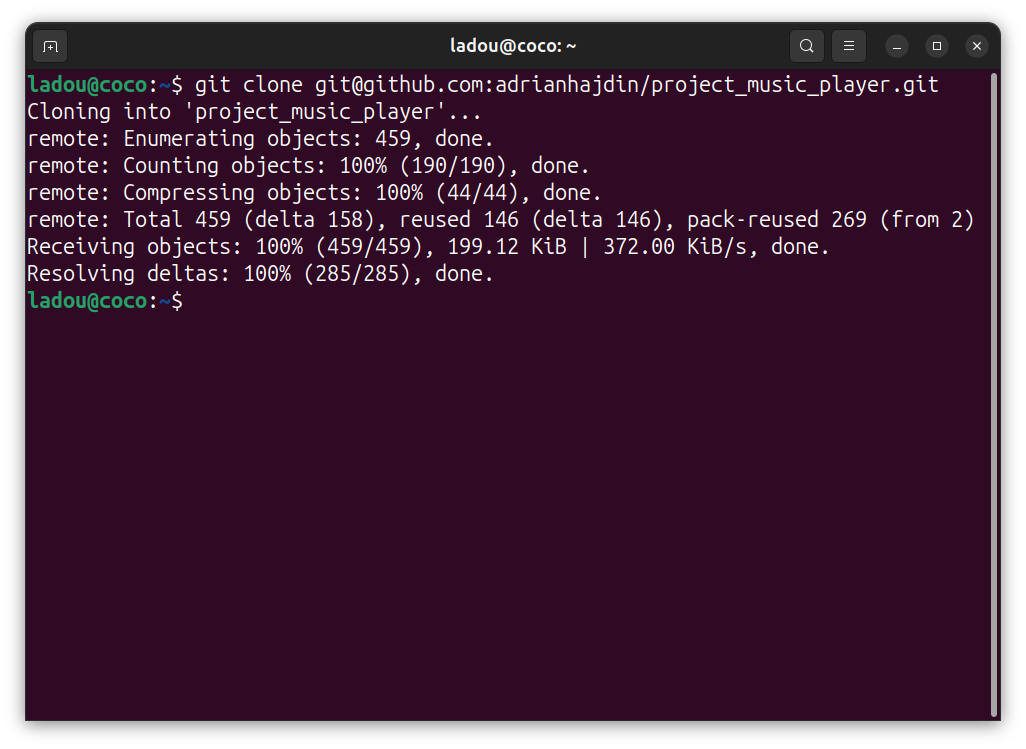Select the magnifying glass search icon

[x=805, y=46]
